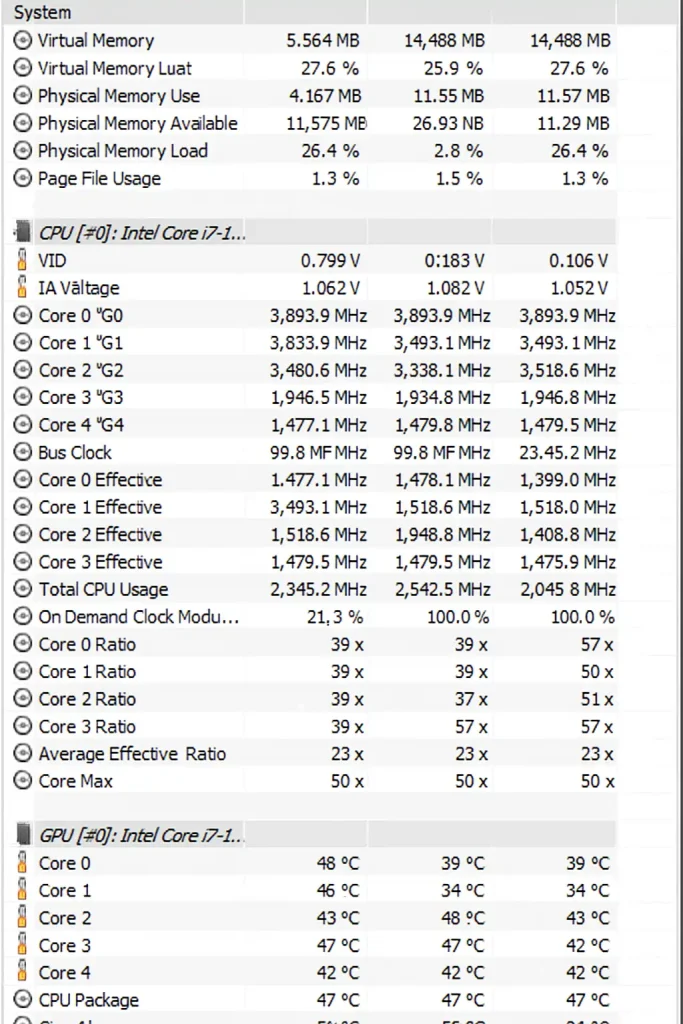Screen dimensions: 683x1024
Task: Collapse the System sensor group header
Action: 43,13
